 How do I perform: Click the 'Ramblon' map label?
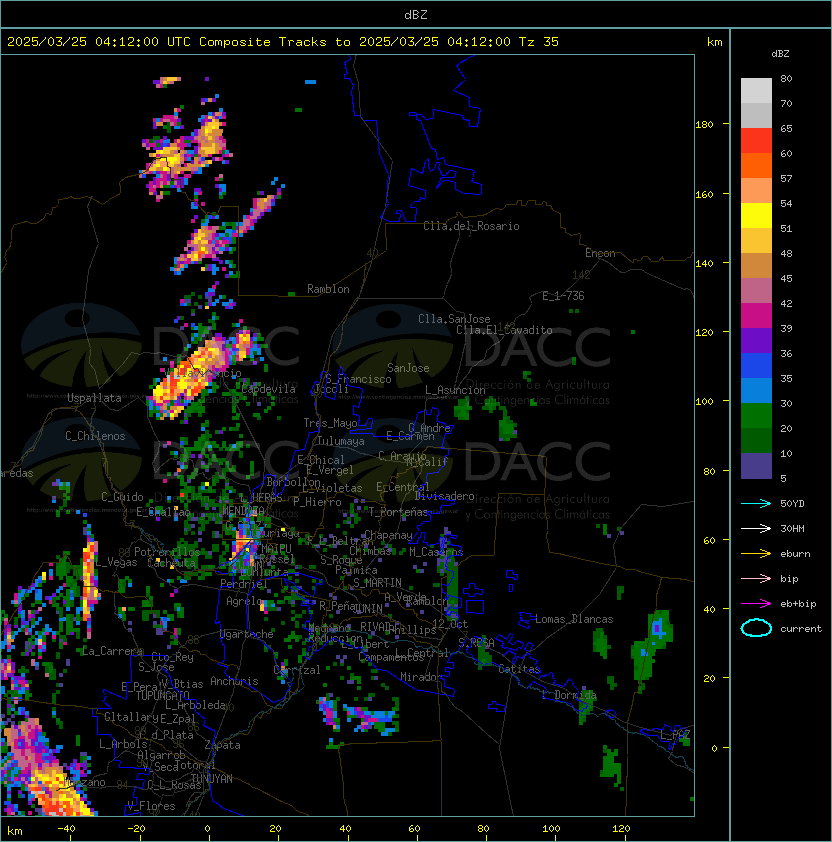point(328,289)
